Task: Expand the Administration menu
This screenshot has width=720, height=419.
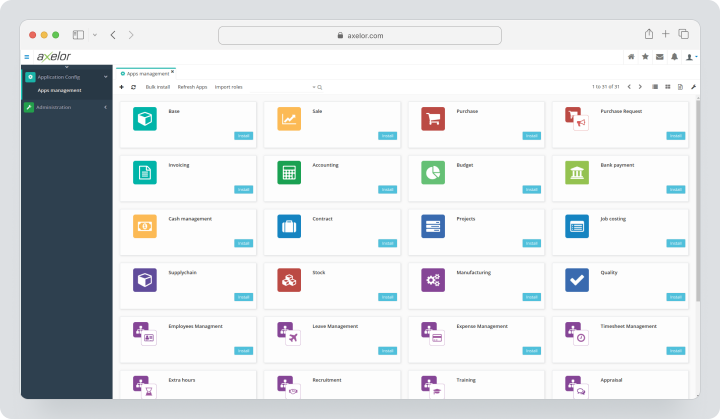Action: [106, 107]
